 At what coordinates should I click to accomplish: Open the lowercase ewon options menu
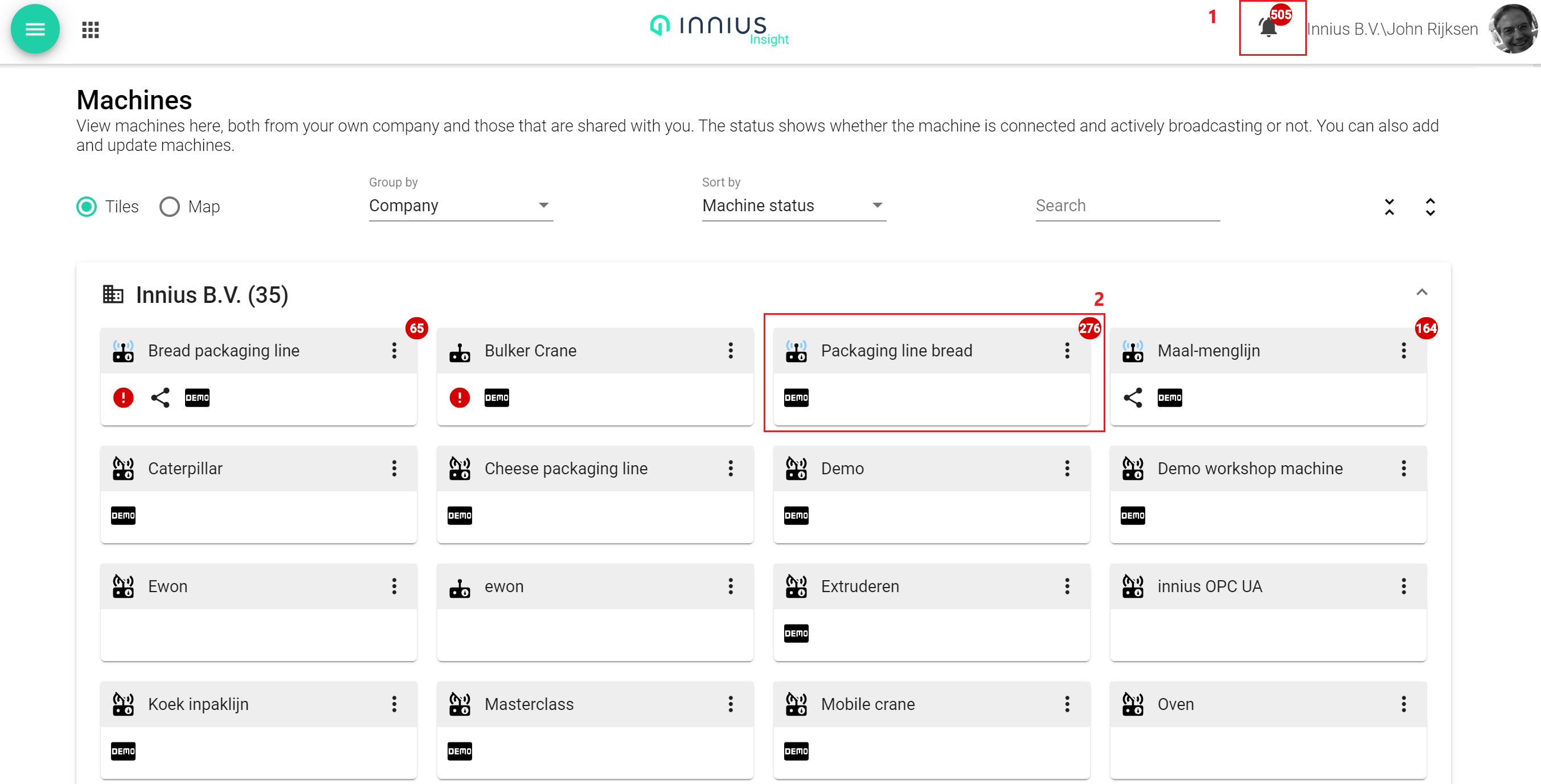(x=731, y=586)
